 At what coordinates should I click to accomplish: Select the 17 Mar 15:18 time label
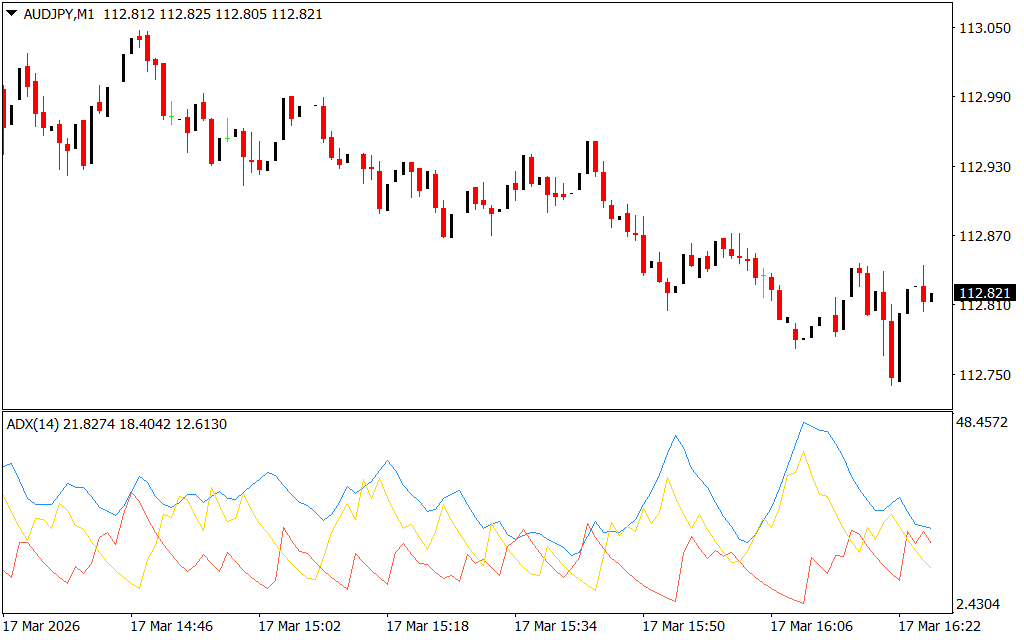pos(427,626)
